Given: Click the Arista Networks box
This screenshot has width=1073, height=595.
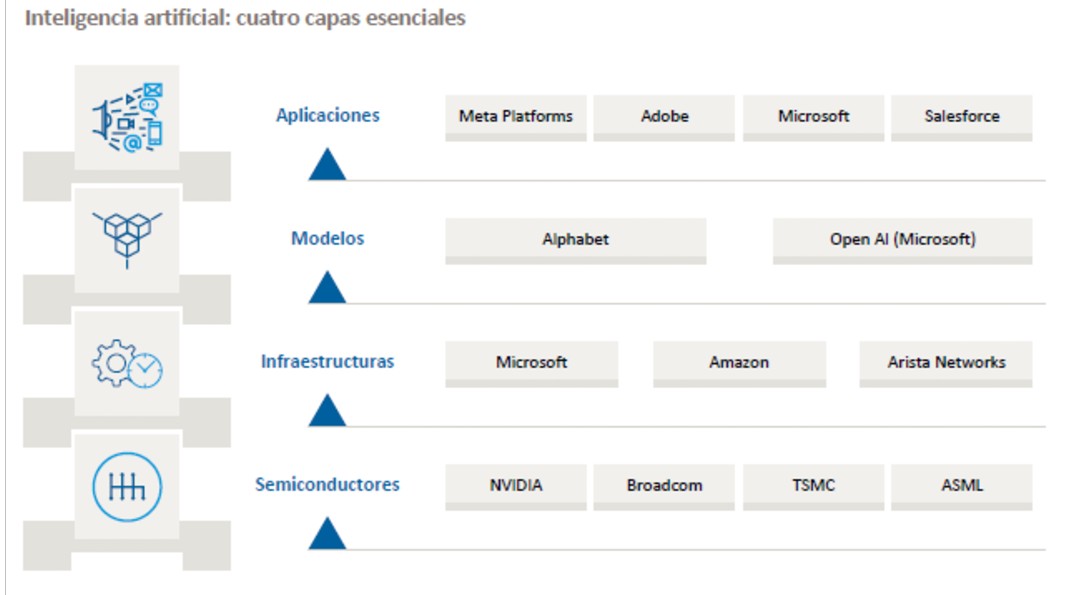Looking at the screenshot, I should (x=947, y=363).
